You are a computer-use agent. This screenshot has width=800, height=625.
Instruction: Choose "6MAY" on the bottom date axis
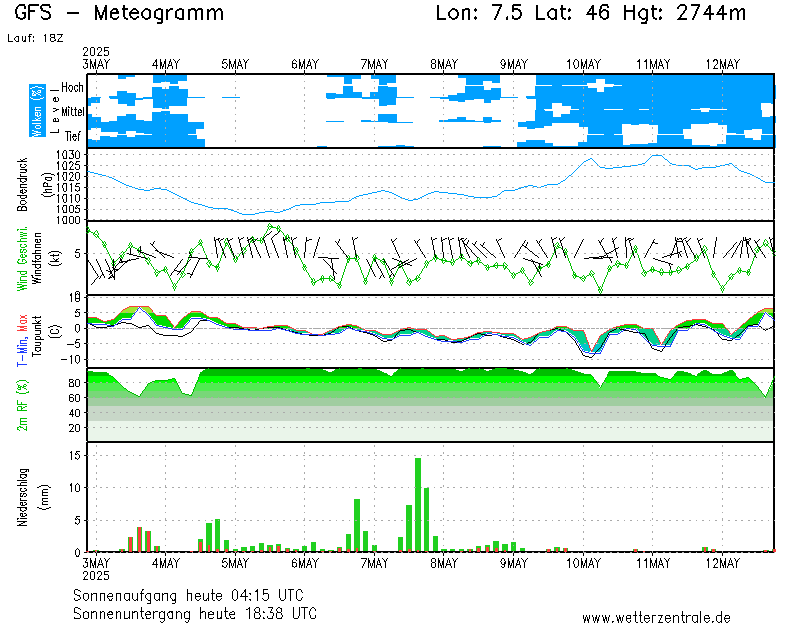coord(305,563)
